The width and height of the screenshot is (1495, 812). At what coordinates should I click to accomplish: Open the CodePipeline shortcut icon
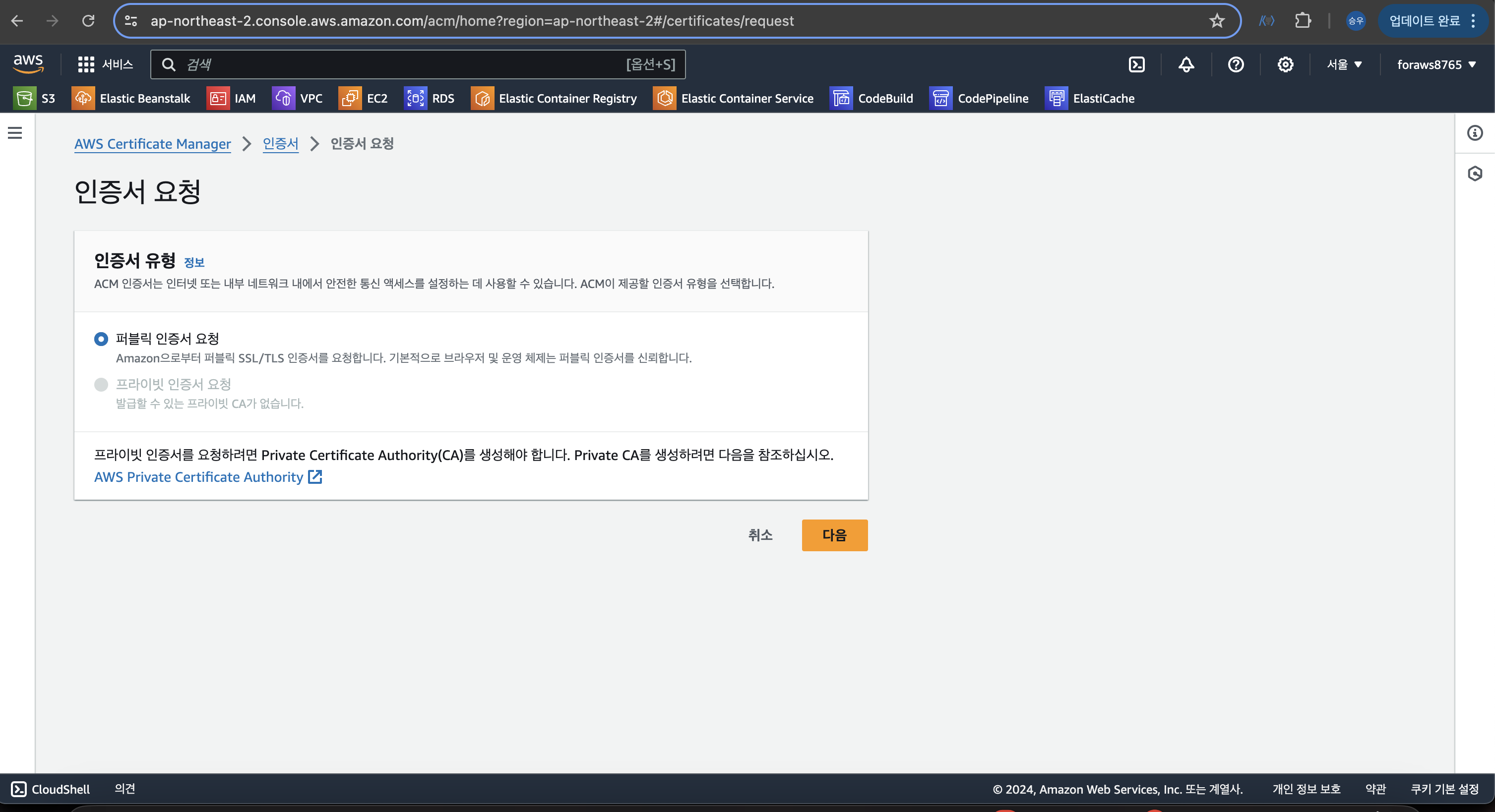(x=940, y=99)
